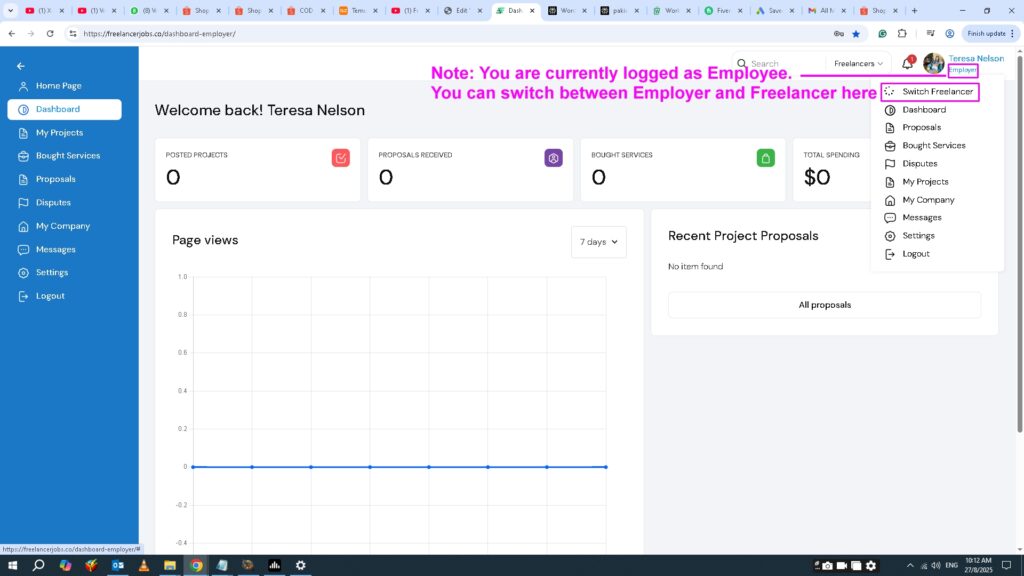The width and height of the screenshot is (1024, 576).
Task: Click Logout in the profile dropdown
Action: (x=915, y=254)
